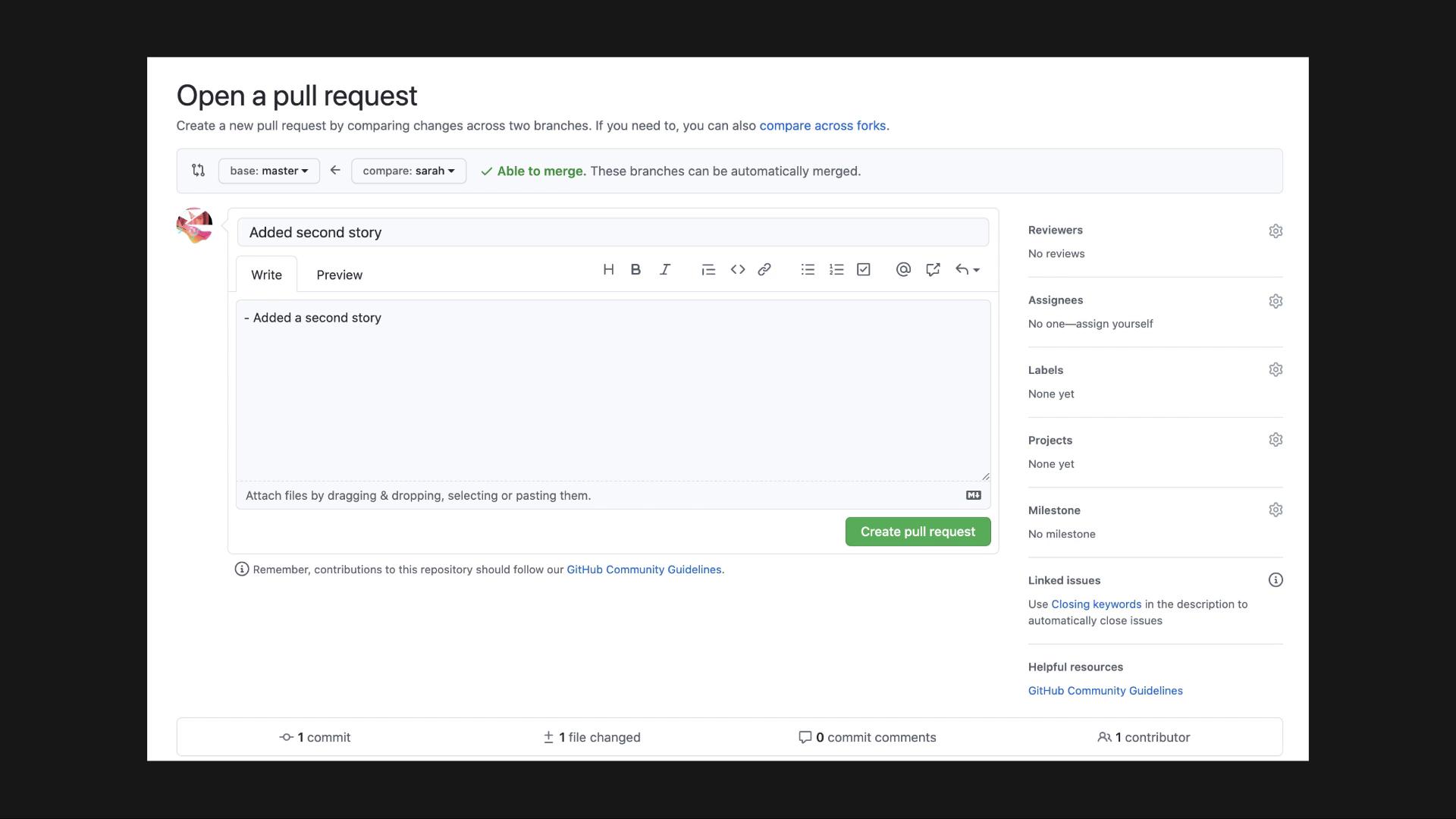Toggle bold text formatting

click(635, 269)
